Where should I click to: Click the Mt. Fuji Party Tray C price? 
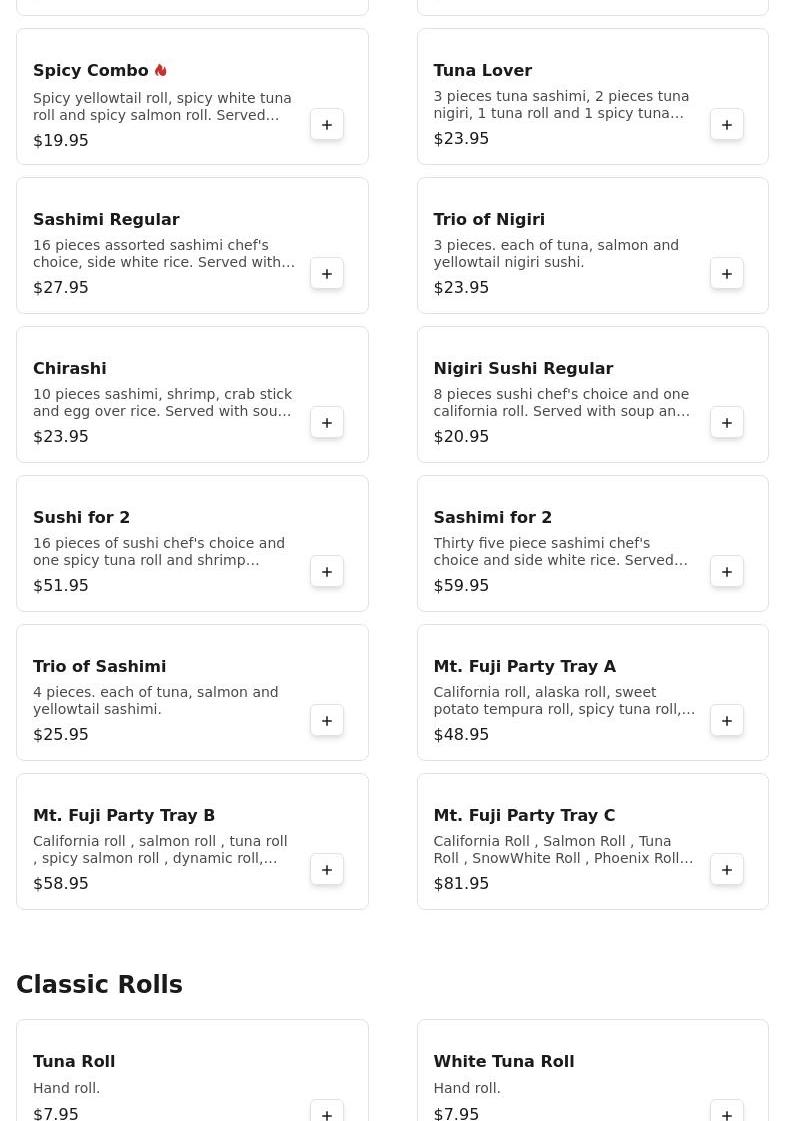click(x=461, y=884)
